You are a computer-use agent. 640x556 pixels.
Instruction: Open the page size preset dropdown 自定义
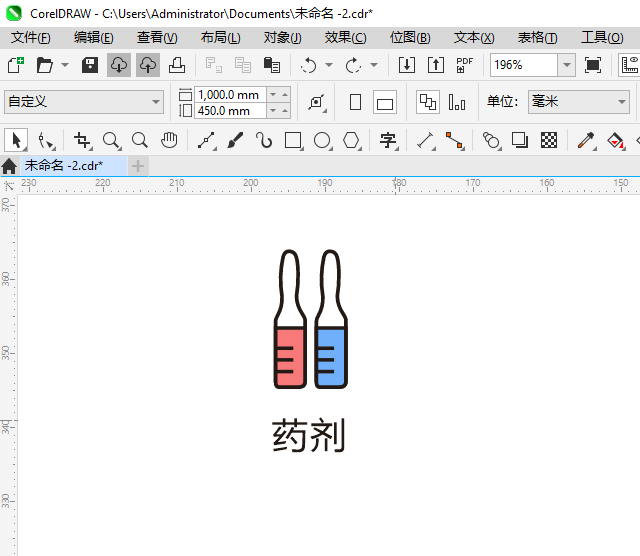tap(84, 102)
